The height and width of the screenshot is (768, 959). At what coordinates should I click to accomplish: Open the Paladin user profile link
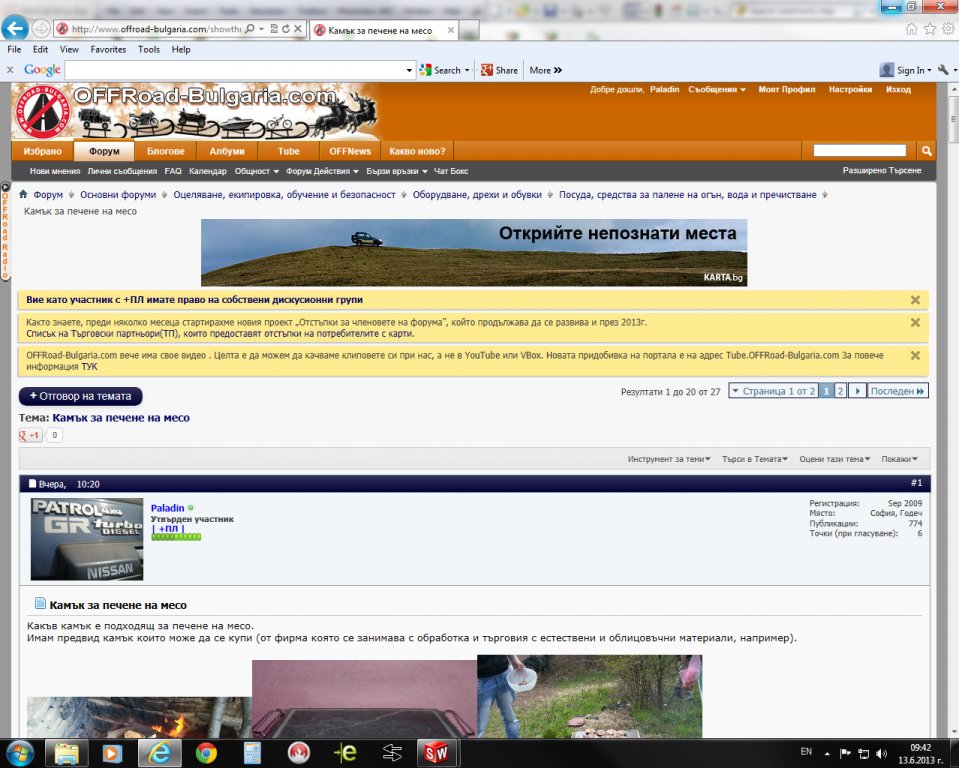click(x=167, y=508)
